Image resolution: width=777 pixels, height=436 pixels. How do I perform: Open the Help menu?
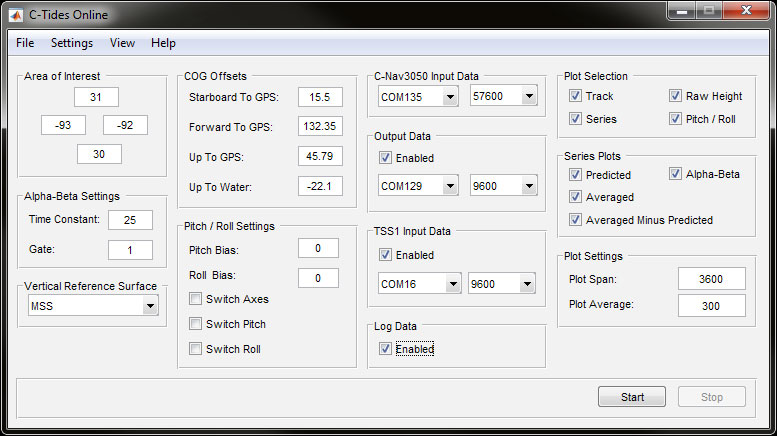pos(163,43)
